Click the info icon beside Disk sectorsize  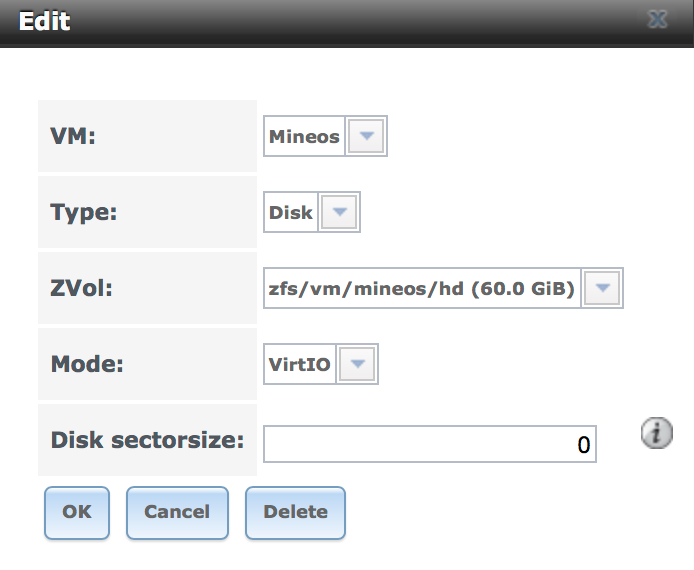(x=656, y=433)
